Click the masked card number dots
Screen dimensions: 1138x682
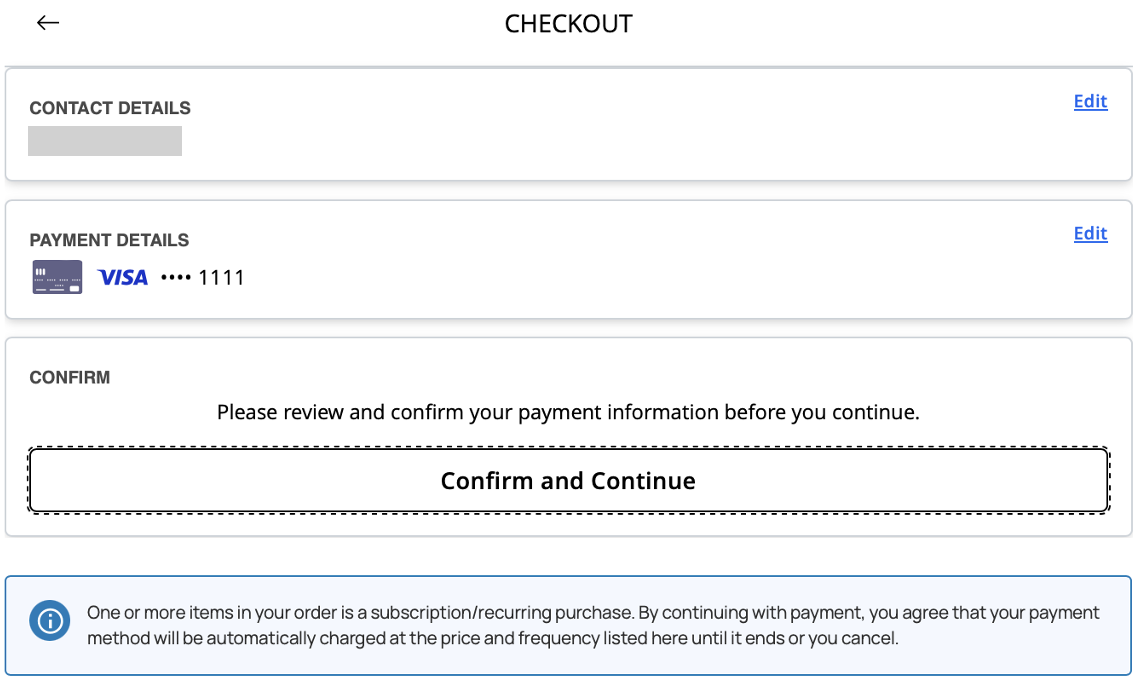175,277
